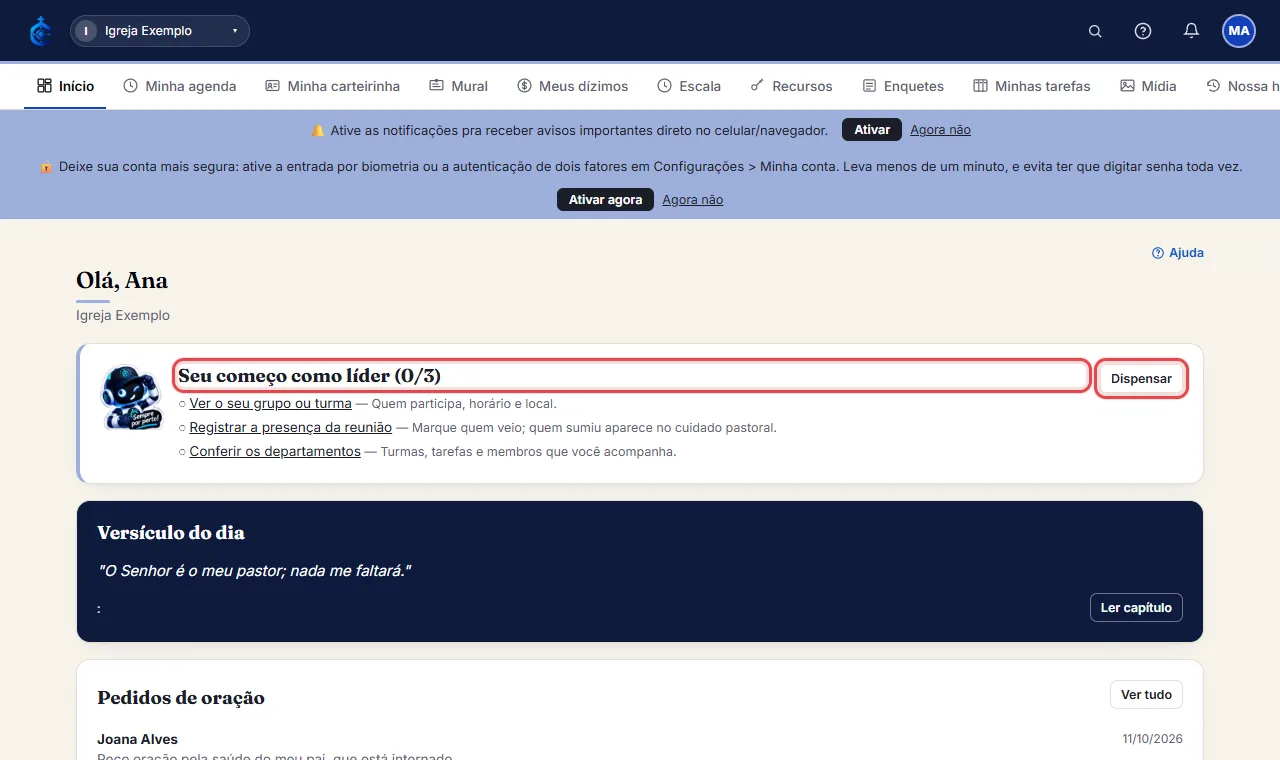Go to the Meus dízimos tab
Viewport: 1280px width, 760px height.
coord(573,86)
